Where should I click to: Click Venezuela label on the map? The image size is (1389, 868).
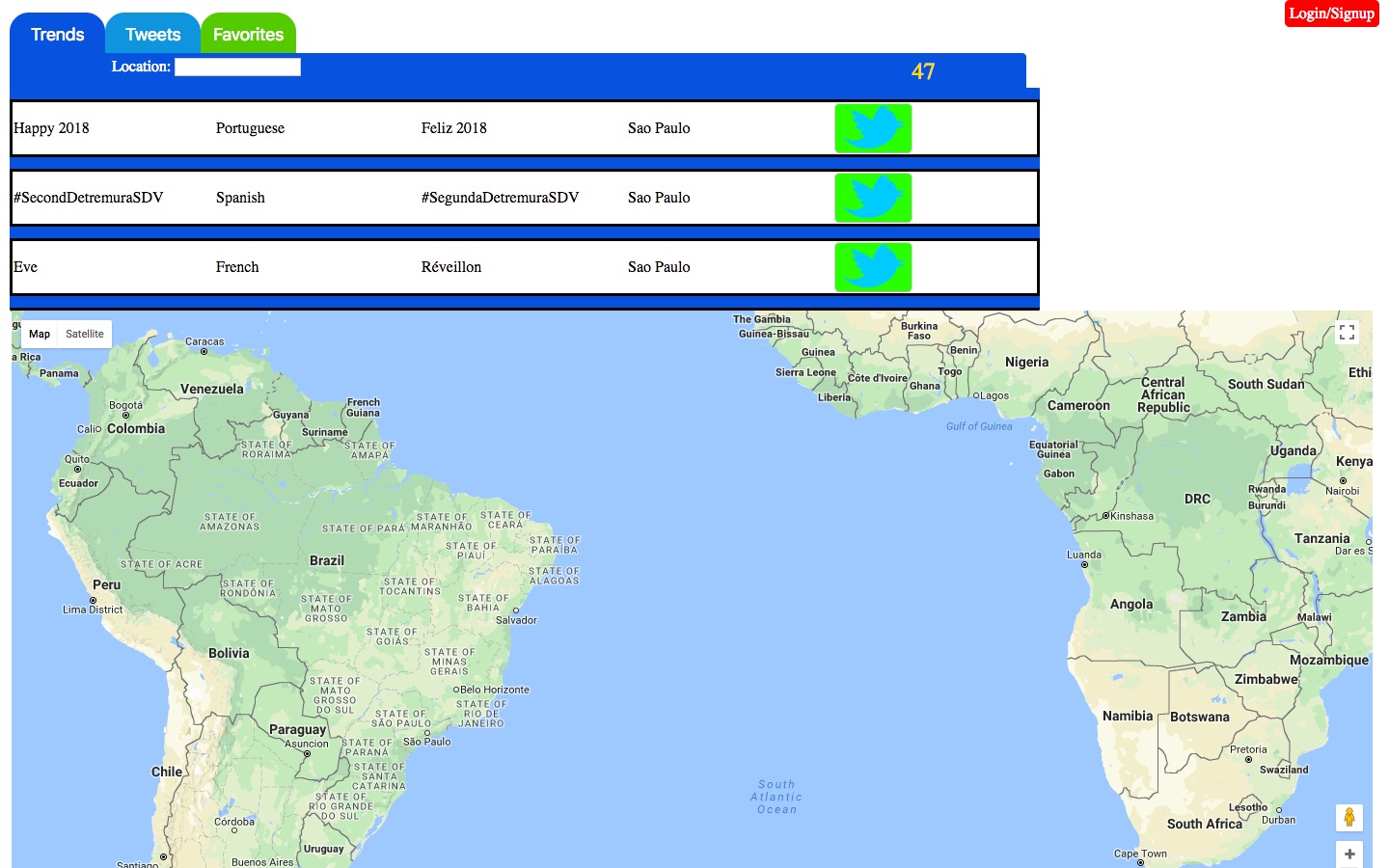point(212,390)
